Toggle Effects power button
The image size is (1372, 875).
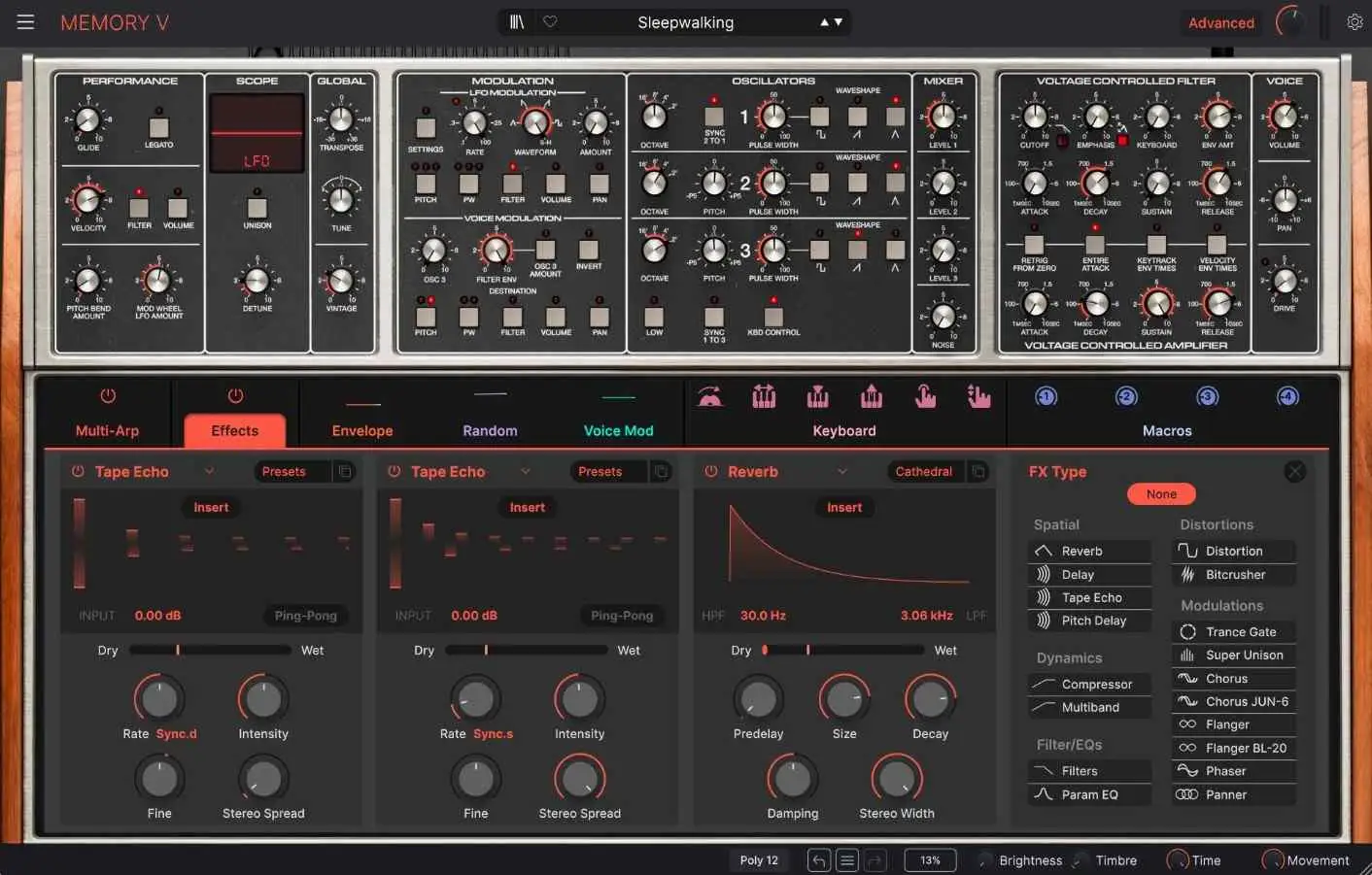pos(235,396)
